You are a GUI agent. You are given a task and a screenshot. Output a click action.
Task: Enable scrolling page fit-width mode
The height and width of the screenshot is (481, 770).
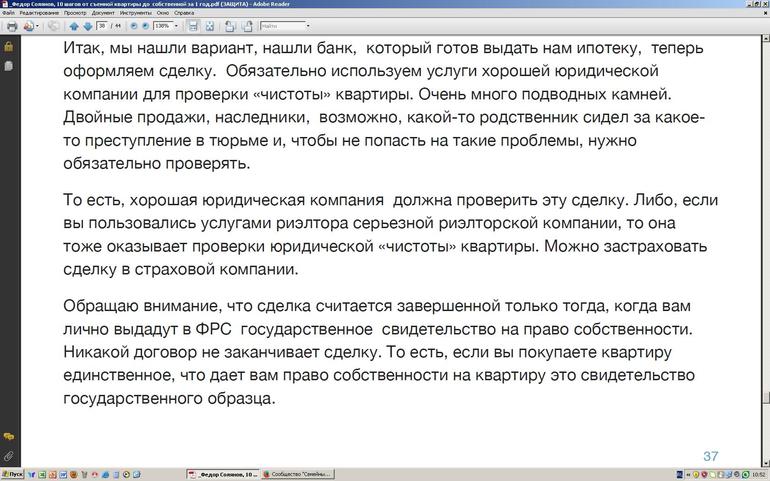coord(192,26)
